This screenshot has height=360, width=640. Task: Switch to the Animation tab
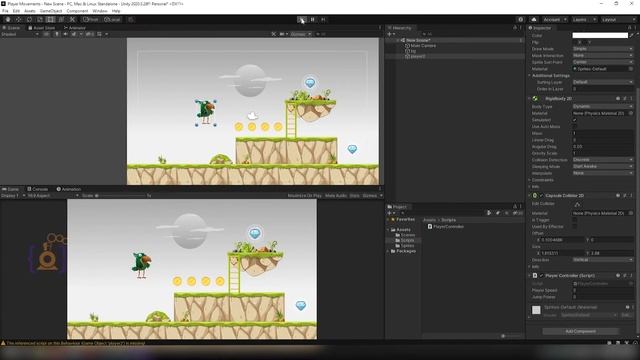[69, 189]
